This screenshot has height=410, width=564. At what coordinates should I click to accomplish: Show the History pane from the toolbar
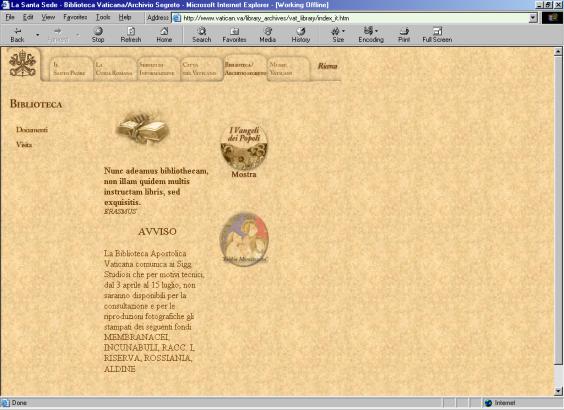(301, 35)
